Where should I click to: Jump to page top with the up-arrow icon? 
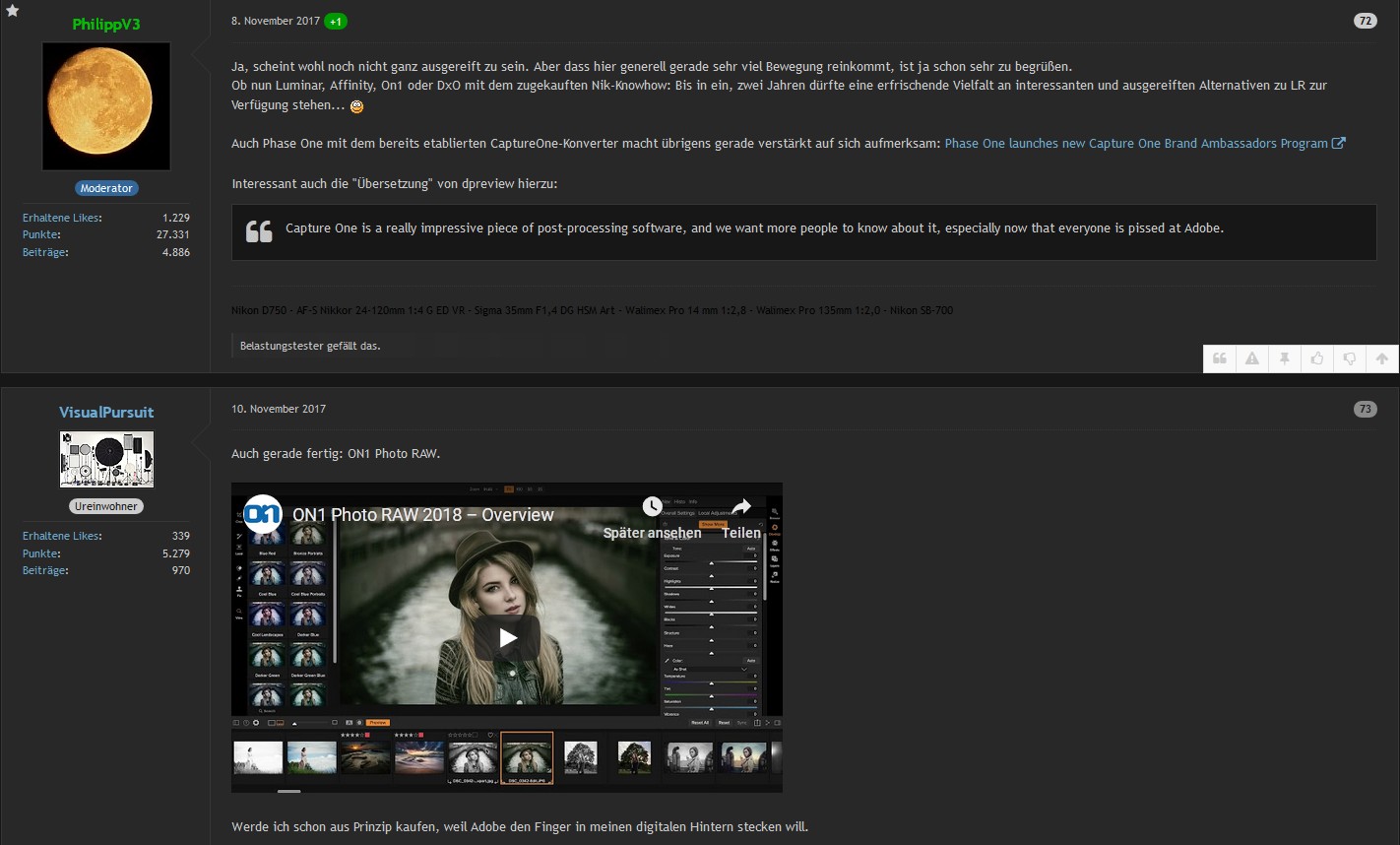[1382, 359]
